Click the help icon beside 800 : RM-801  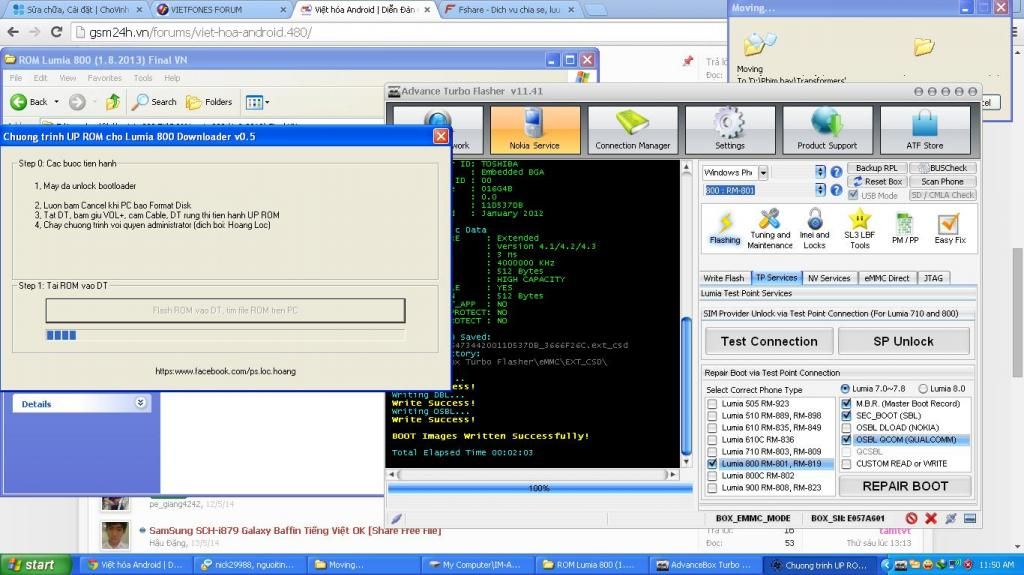[x=836, y=190]
